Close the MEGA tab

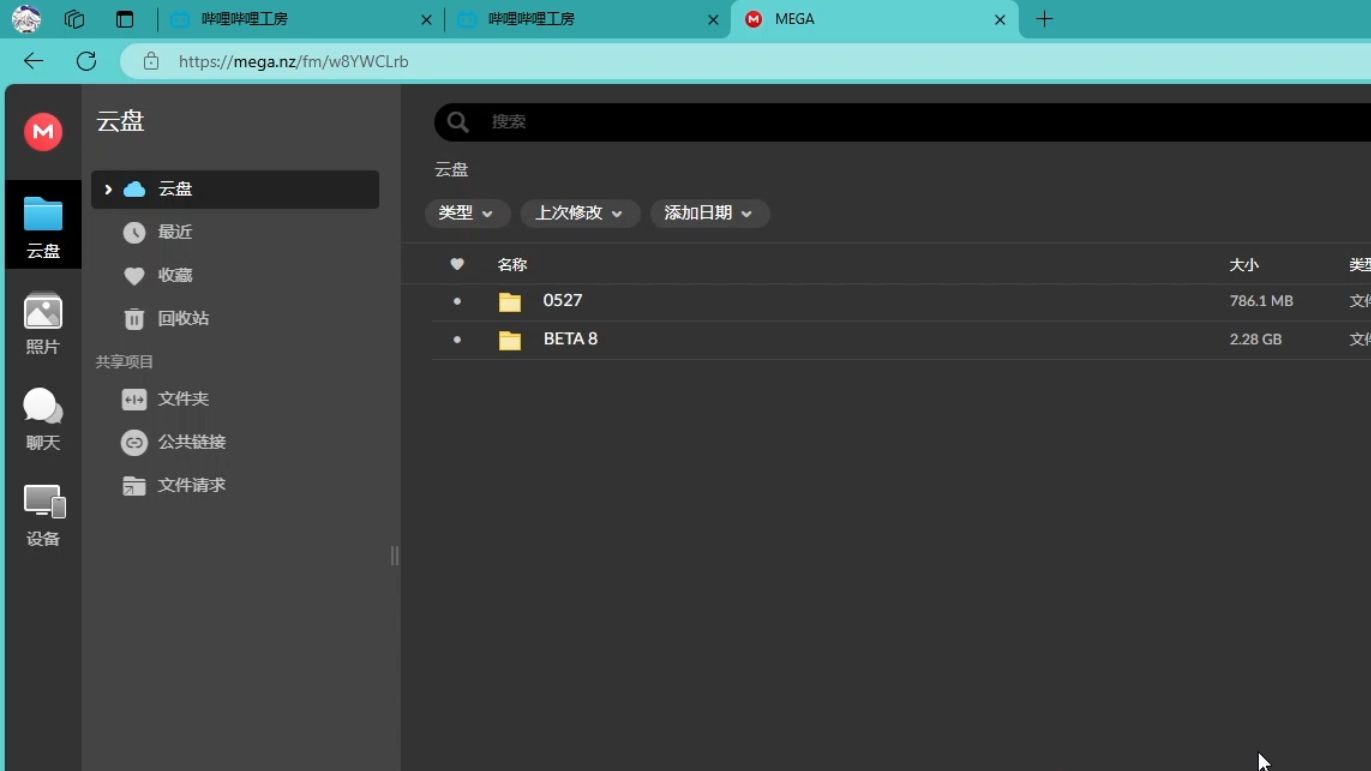point(1000,19)
